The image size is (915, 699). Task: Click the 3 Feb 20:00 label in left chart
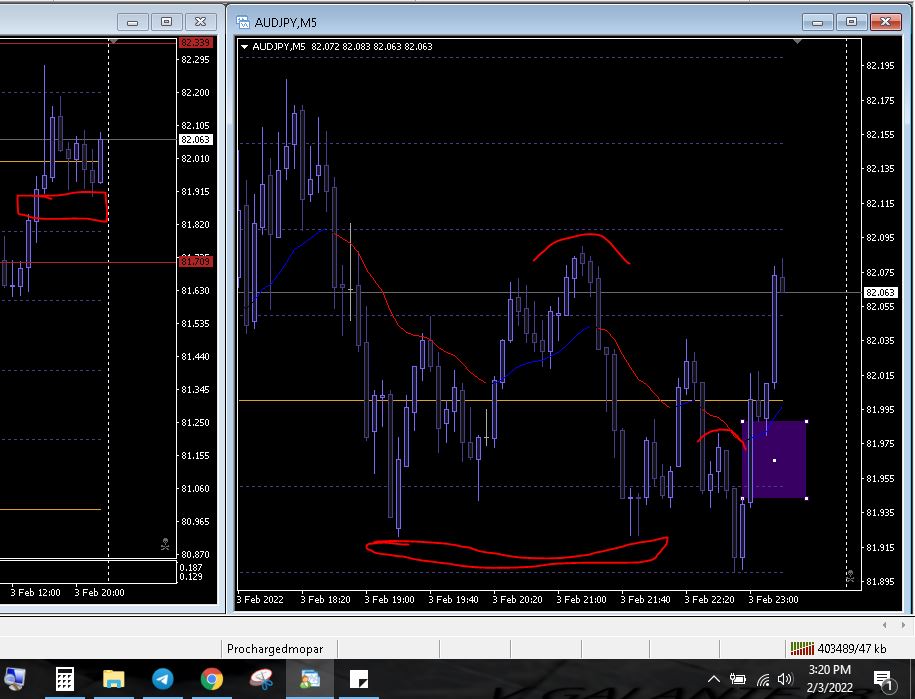point(99,592)
